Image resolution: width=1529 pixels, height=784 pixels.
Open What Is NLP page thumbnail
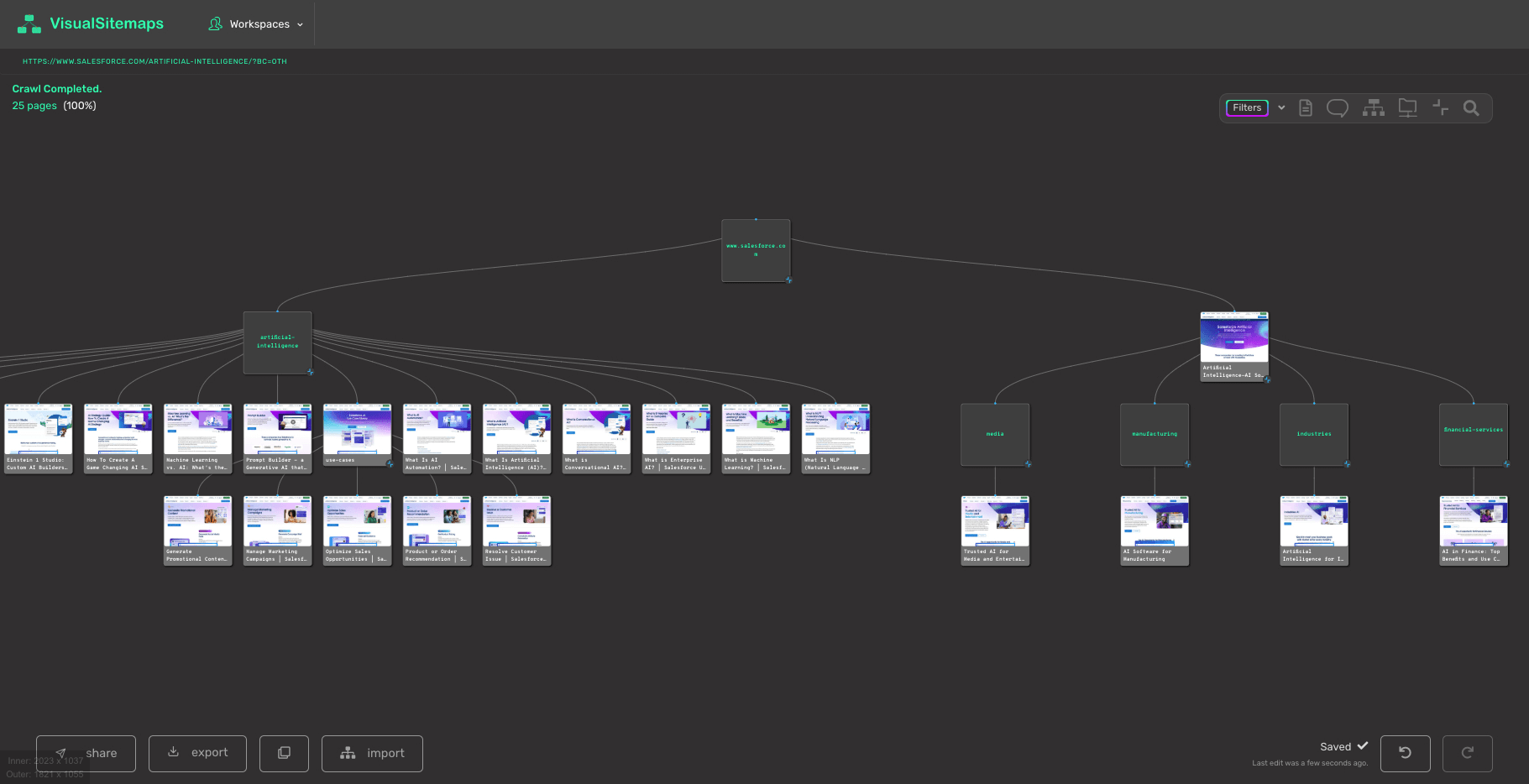835,438
